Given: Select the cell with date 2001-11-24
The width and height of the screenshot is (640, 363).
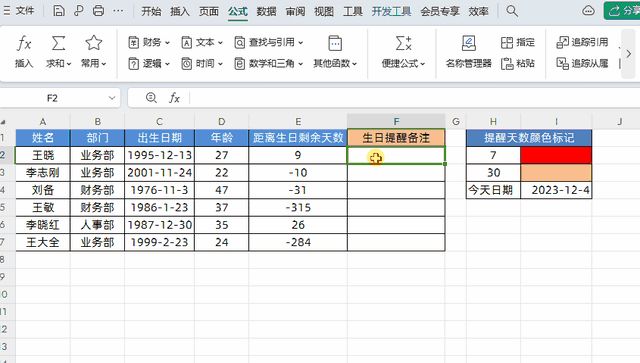Looking at the screenshot, I should point(160,173).
